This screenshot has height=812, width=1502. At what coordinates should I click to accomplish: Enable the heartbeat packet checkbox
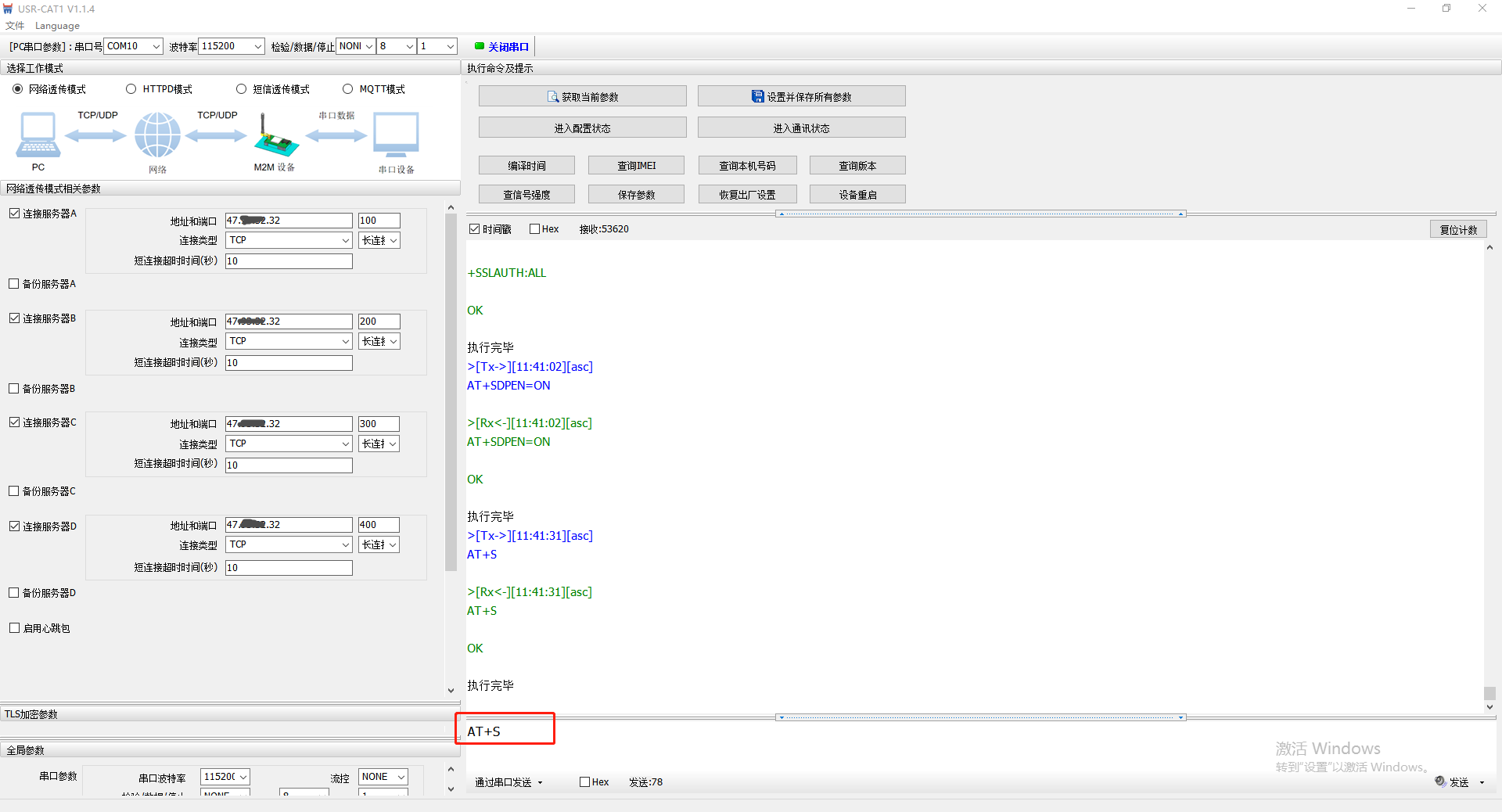(14, 628)
